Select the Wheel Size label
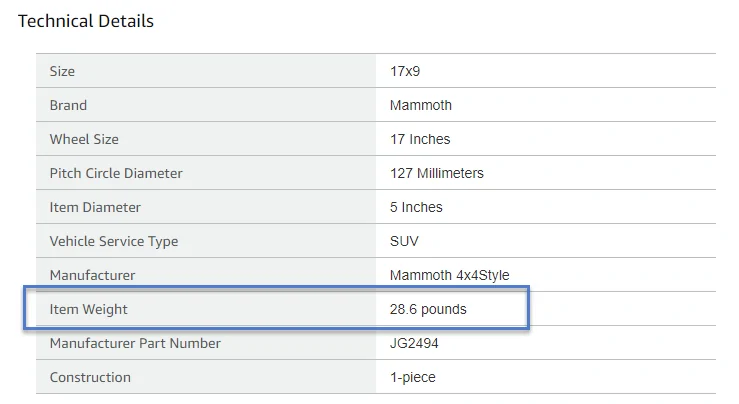Screen dimensions: 739x404 pyautogui.click(x=84, y=139)
